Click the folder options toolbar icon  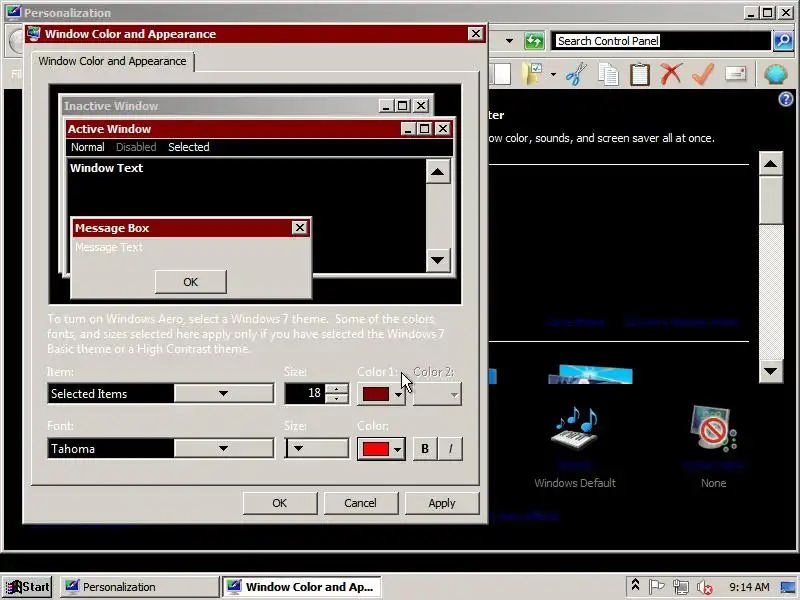click(x=534, y=74)
